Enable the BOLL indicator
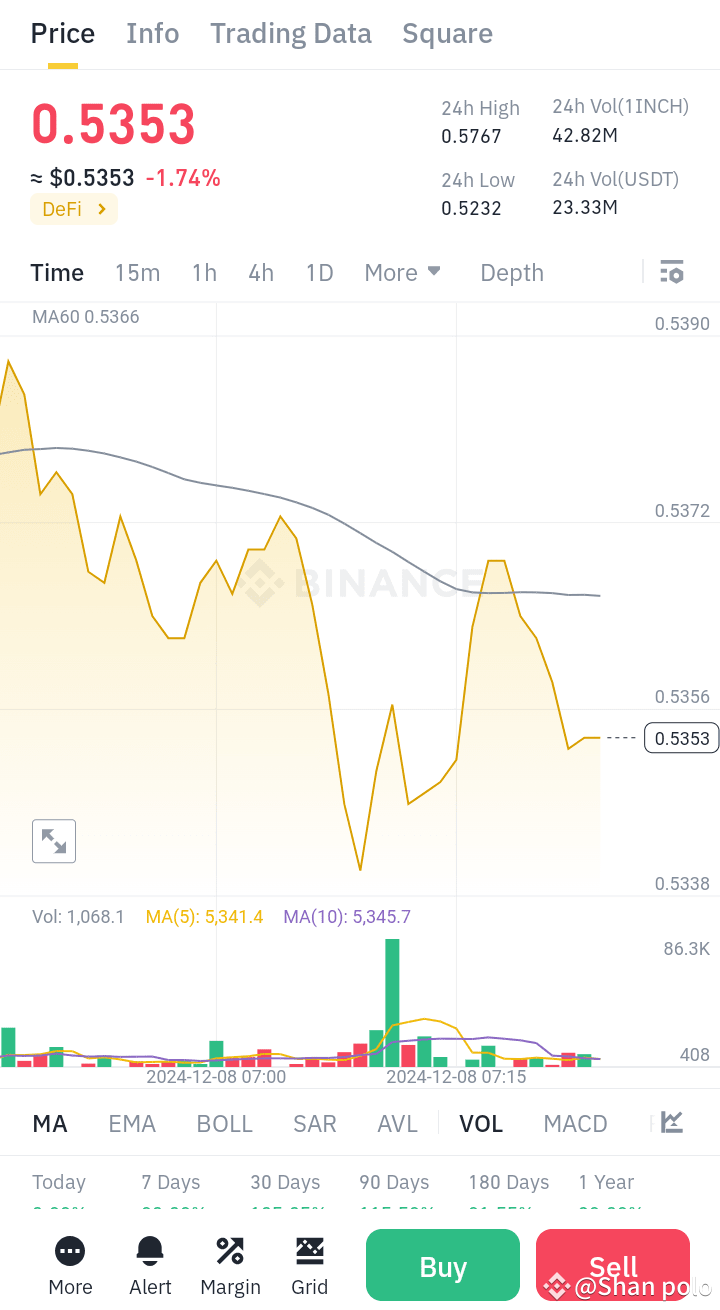The width and height of the screenshot is (720, 1310). (224, 1123)
